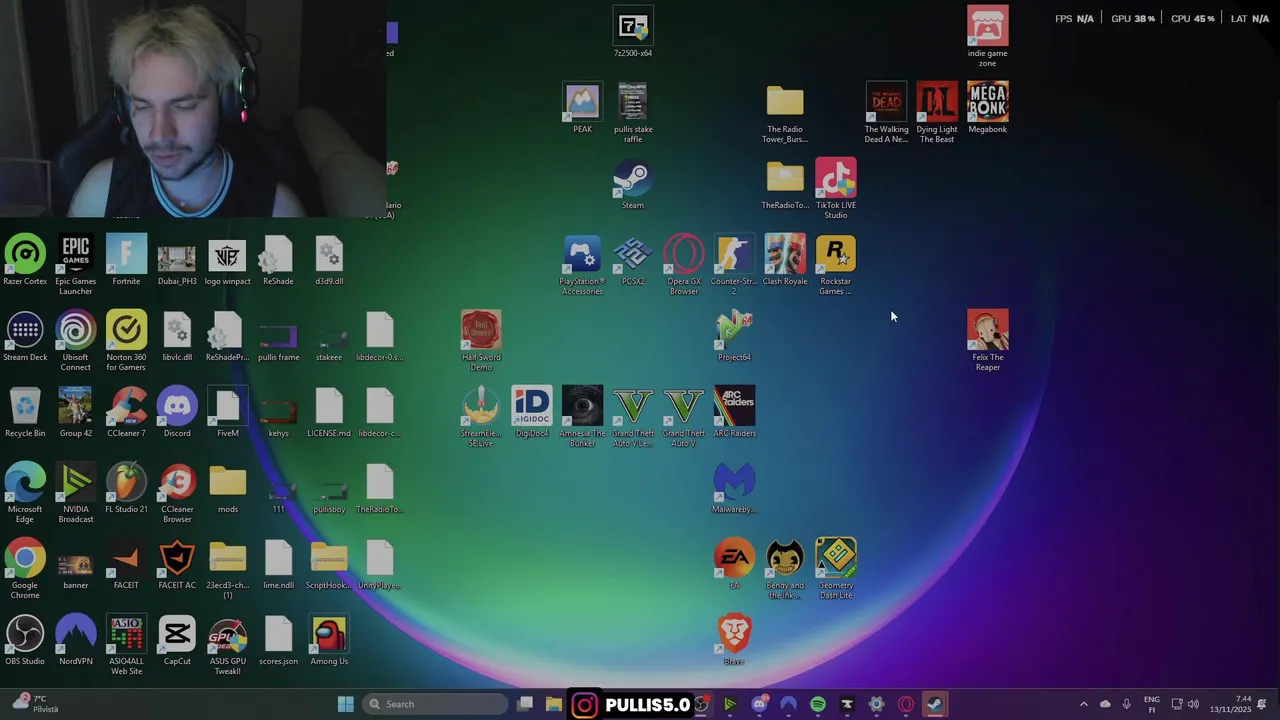Screen dimensions: 1280x720
Task: Select the Steam desktop icon
Action: pyautogui.click(x=633, y=186)
